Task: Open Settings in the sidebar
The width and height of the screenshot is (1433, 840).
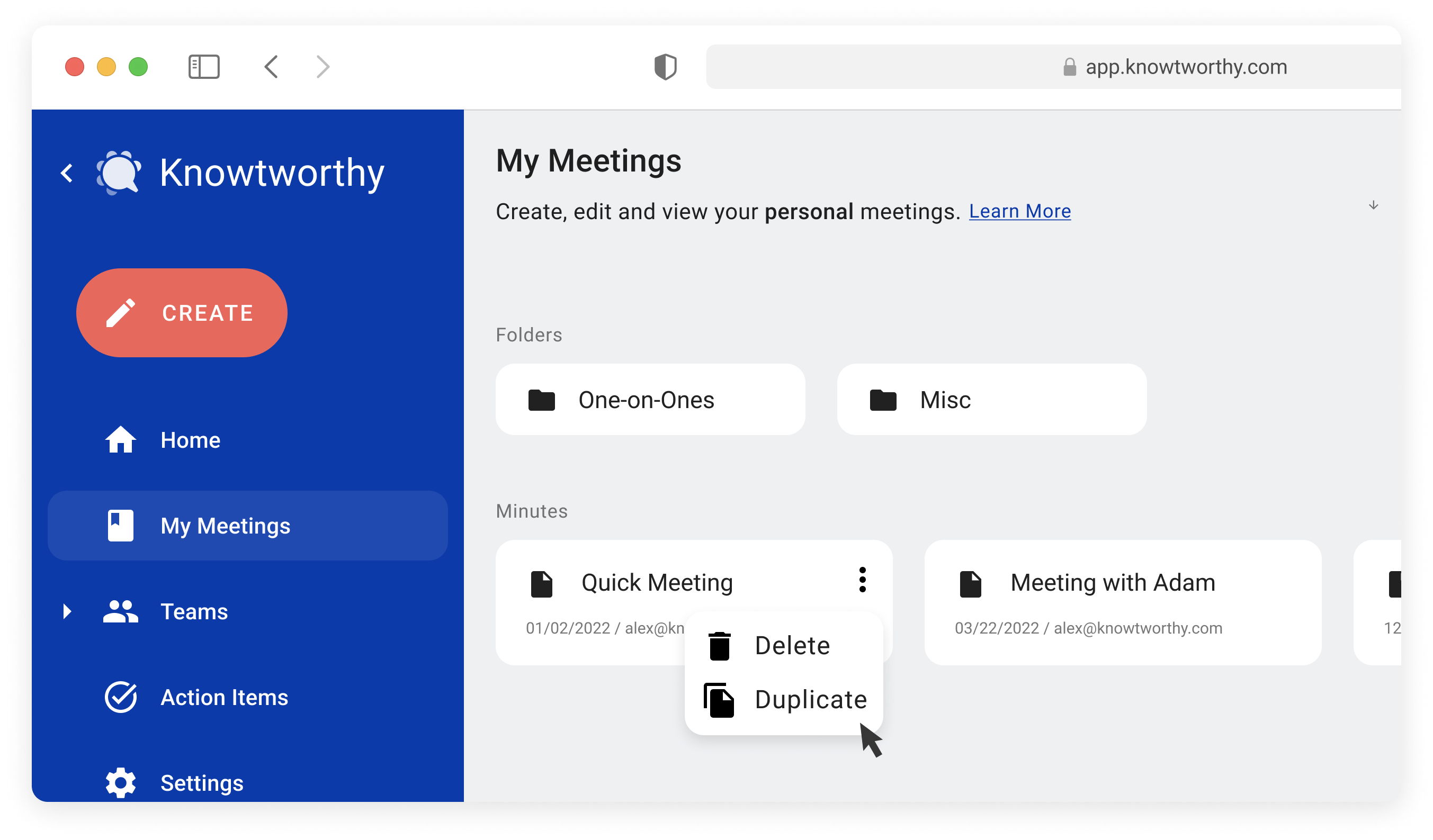Action: click(247, 783)
